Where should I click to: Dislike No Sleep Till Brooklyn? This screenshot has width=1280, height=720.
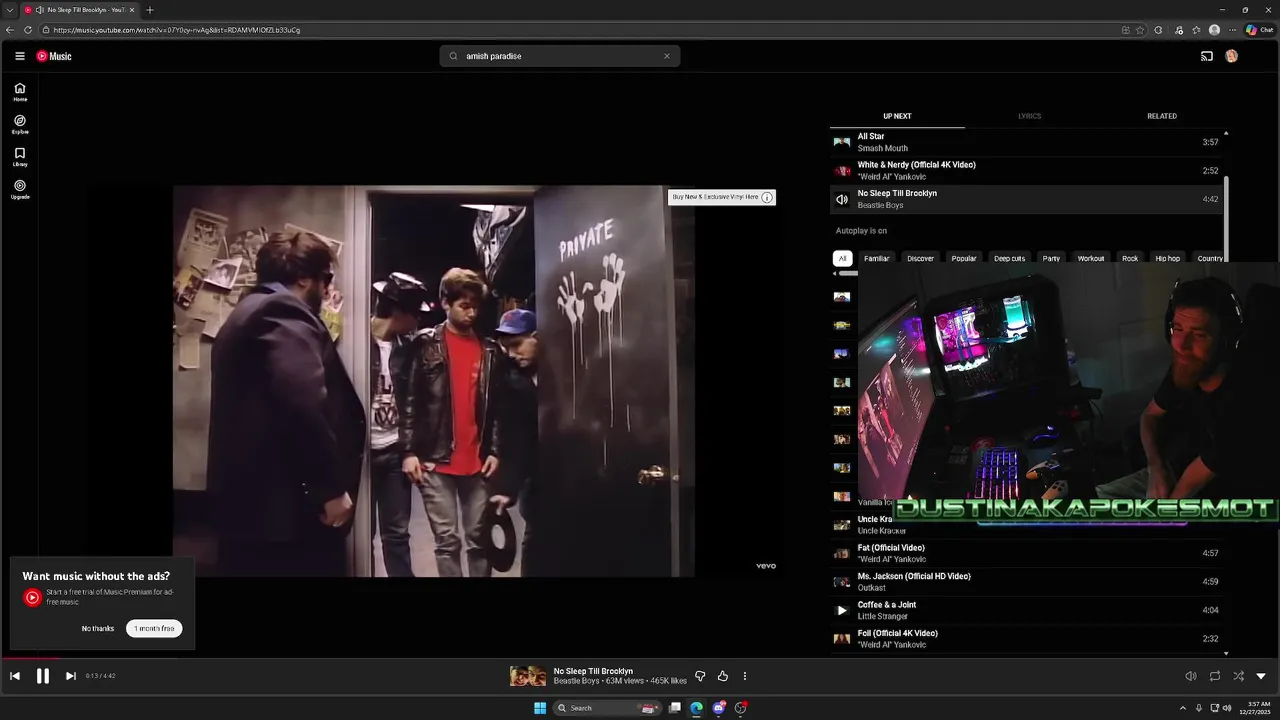700,676
